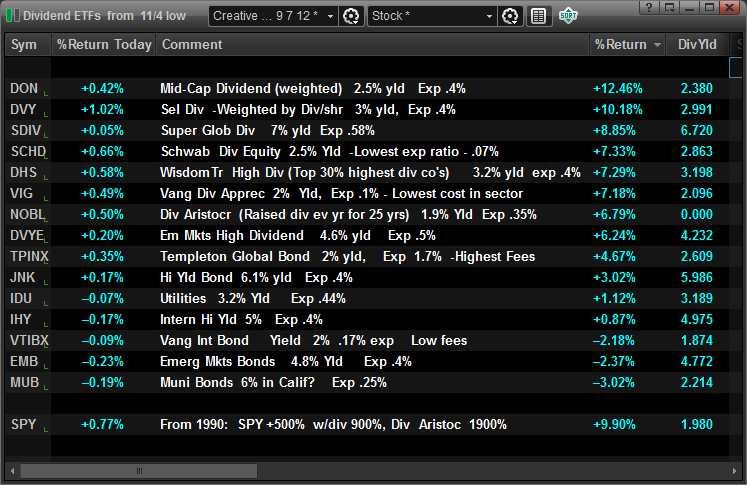This screenshot has width=747, height=485.
Task: Click the Dividend ETFs window title
Action: [x=104, y=16]
